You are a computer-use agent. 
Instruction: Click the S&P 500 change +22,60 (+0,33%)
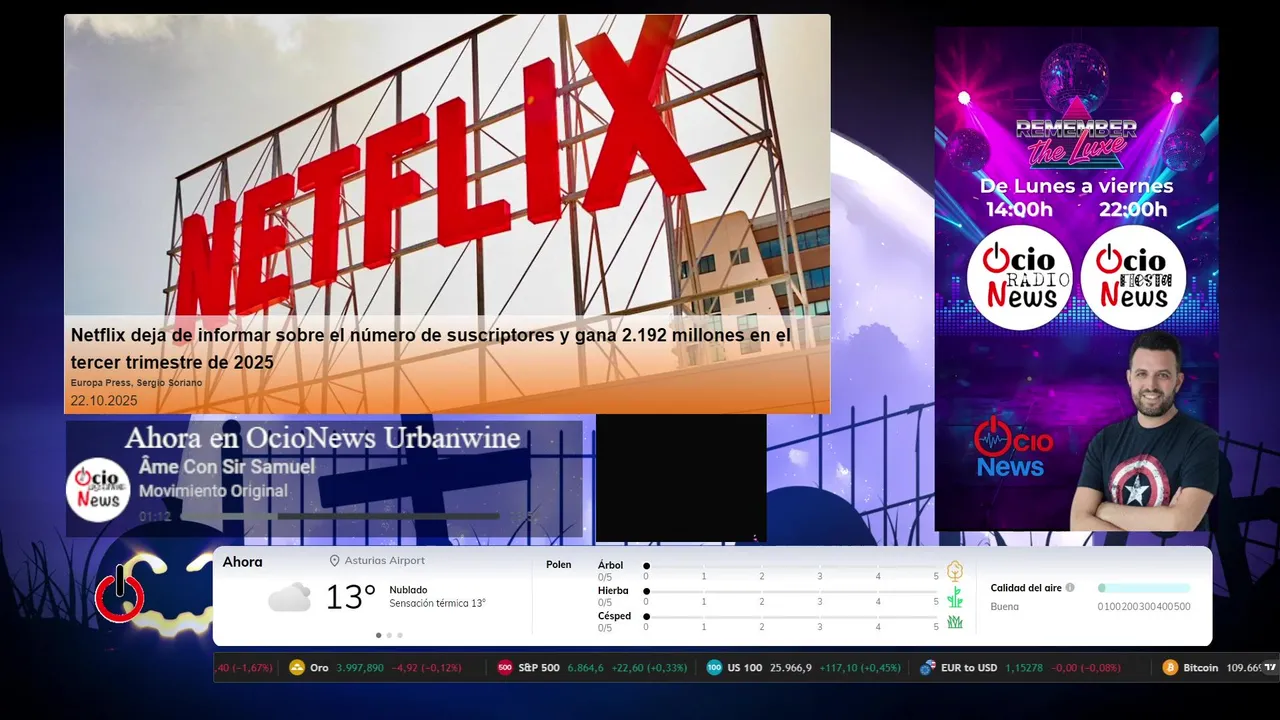point(650,668)
